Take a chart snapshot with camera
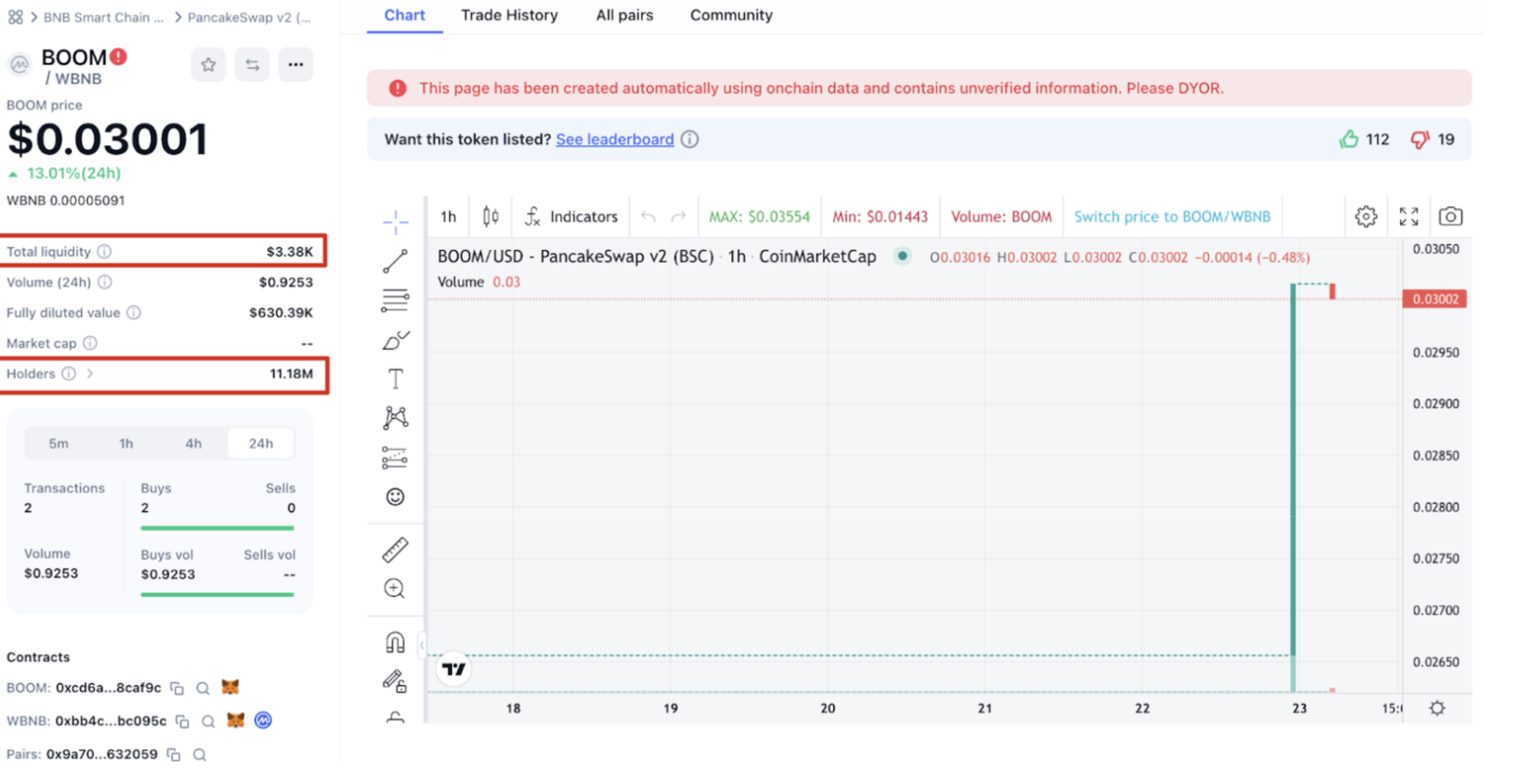The width and height of the screenshot is (1516, 784). click(1450, 216)
